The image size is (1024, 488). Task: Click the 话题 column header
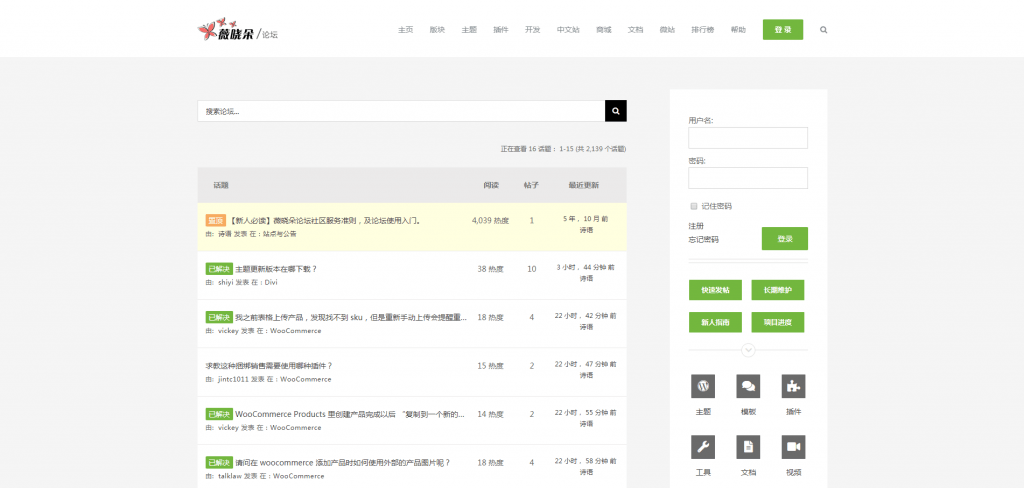click(x=221, y=185)
